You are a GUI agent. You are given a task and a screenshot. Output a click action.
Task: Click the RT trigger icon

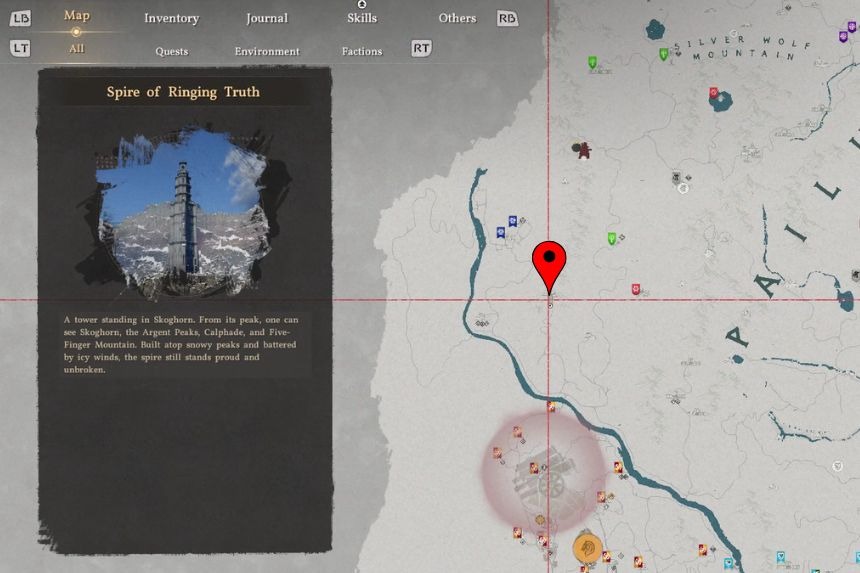(421, 48)
